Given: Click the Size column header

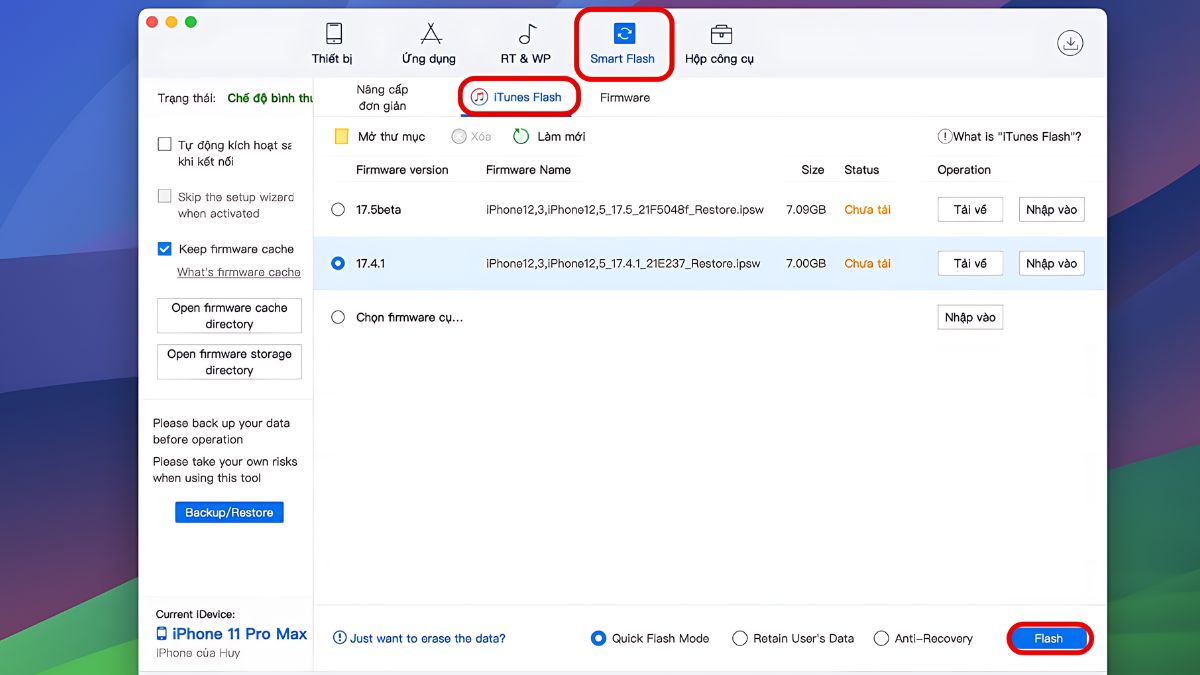Looking at the screenshot, I should pos(812,170).
